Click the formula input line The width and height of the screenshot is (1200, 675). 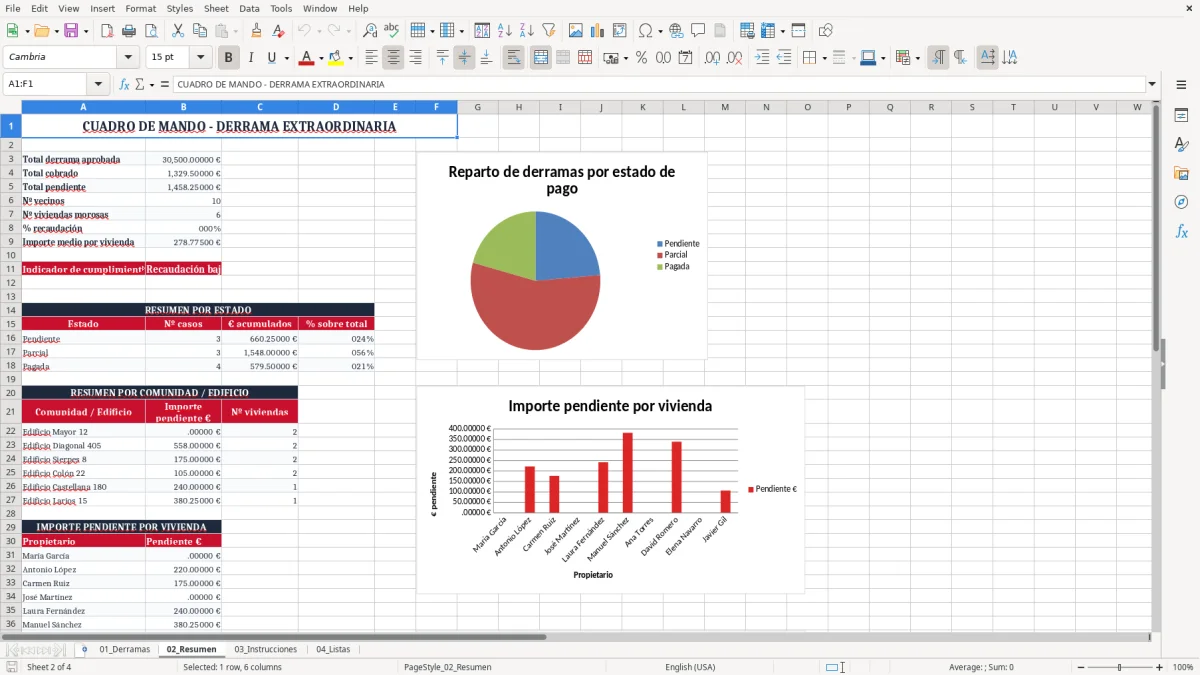[659, 84]
